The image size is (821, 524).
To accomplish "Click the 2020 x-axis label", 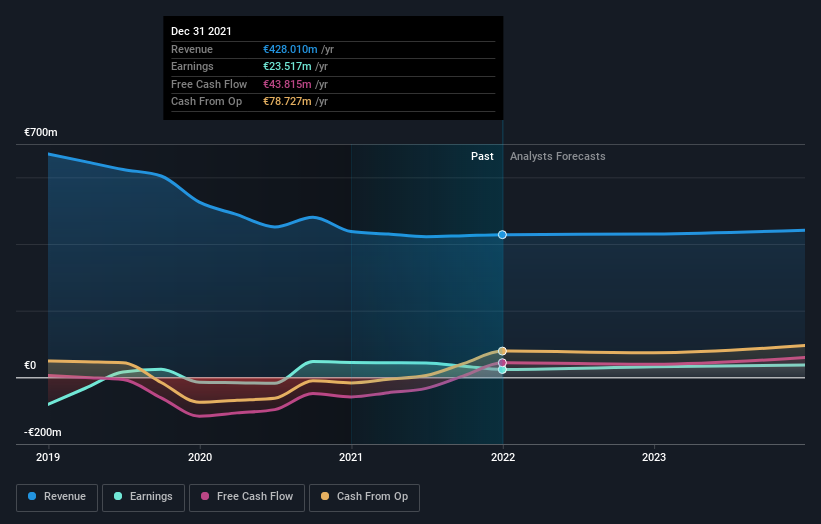I will pyautogui.click(x=200, y=457).
